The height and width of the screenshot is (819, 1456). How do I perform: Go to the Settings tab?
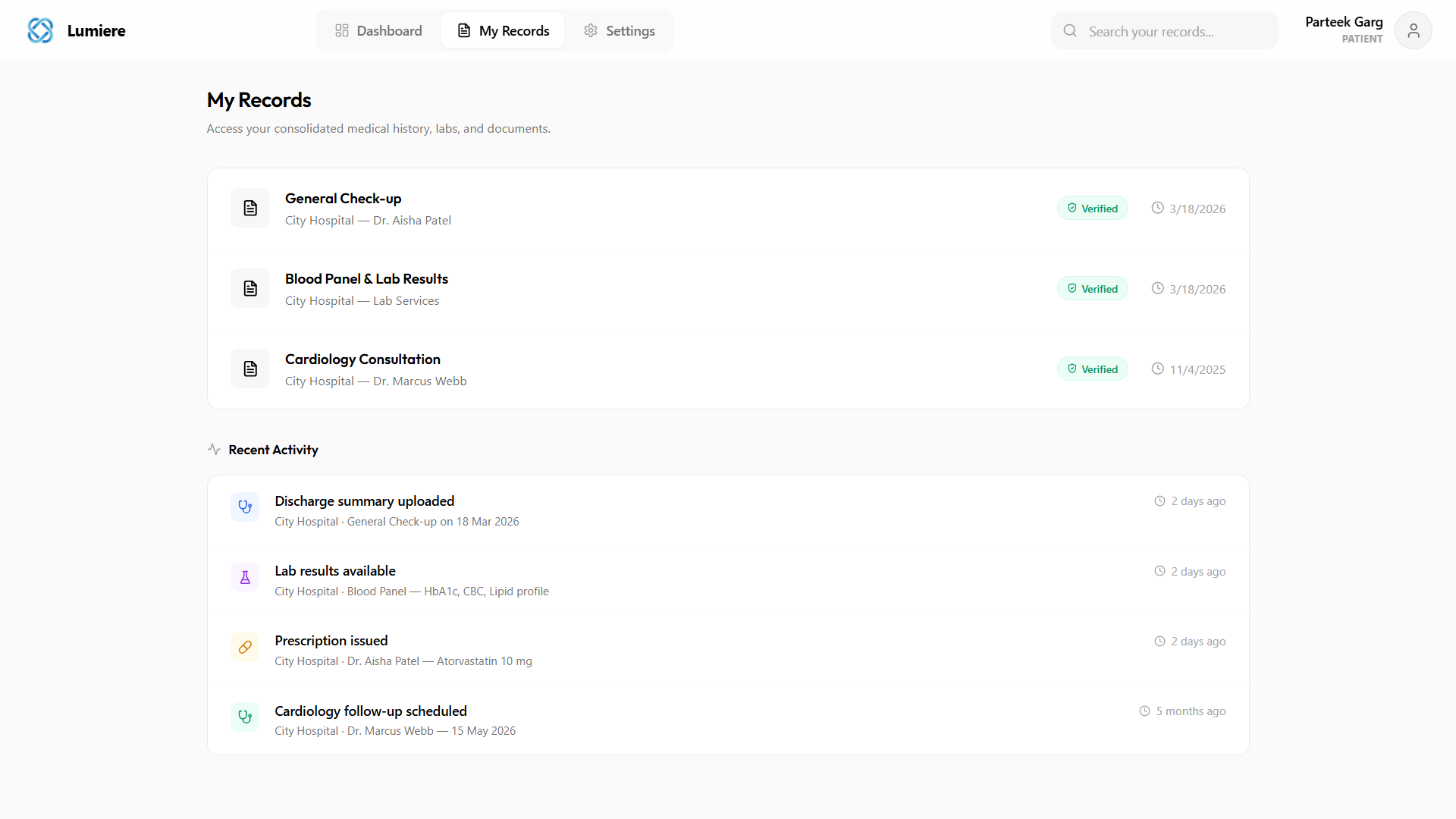tap(619, 30)
